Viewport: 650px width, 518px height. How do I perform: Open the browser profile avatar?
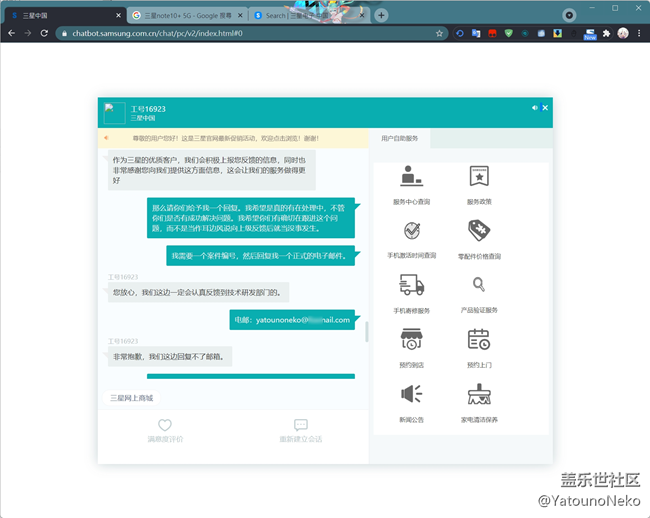point(623,33)
